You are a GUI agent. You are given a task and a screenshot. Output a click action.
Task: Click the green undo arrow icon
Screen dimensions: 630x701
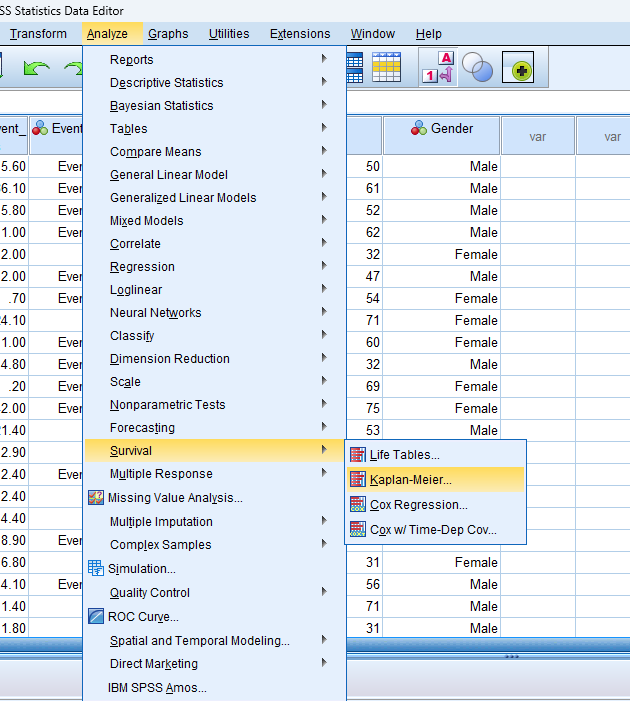click(36, 69)
